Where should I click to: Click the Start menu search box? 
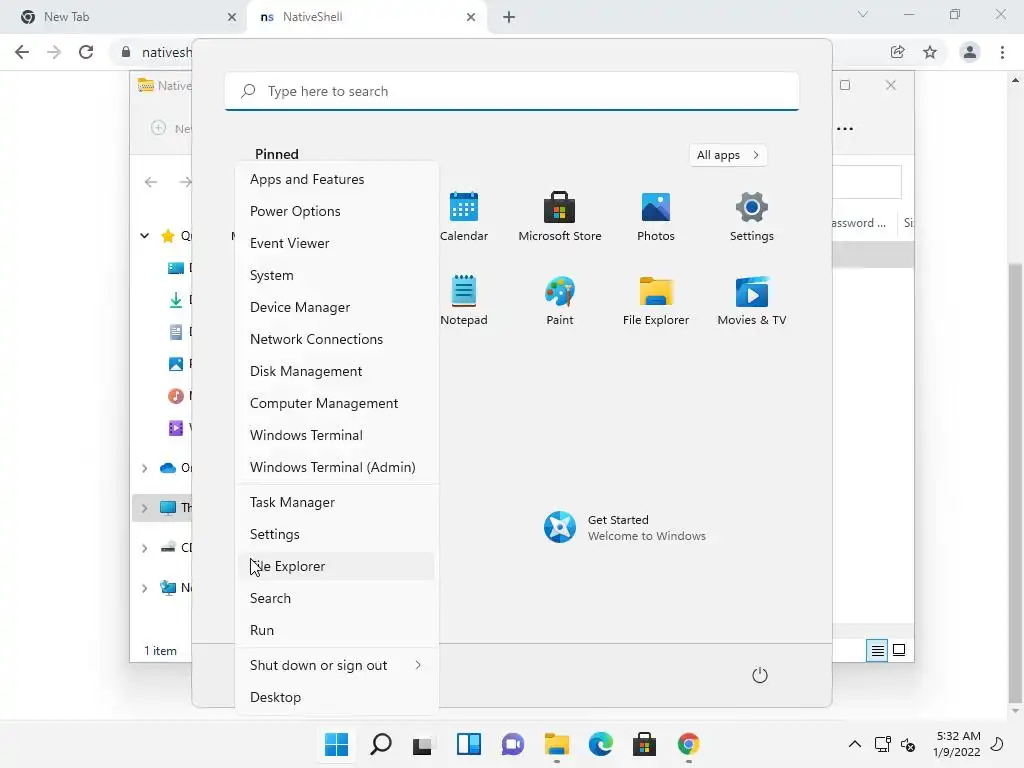(512, 91)
